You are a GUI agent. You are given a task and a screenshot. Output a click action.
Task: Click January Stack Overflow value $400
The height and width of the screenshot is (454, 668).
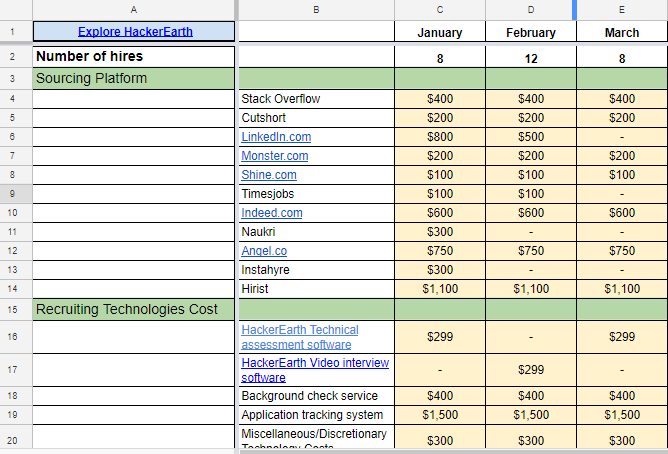pos(440,99)
